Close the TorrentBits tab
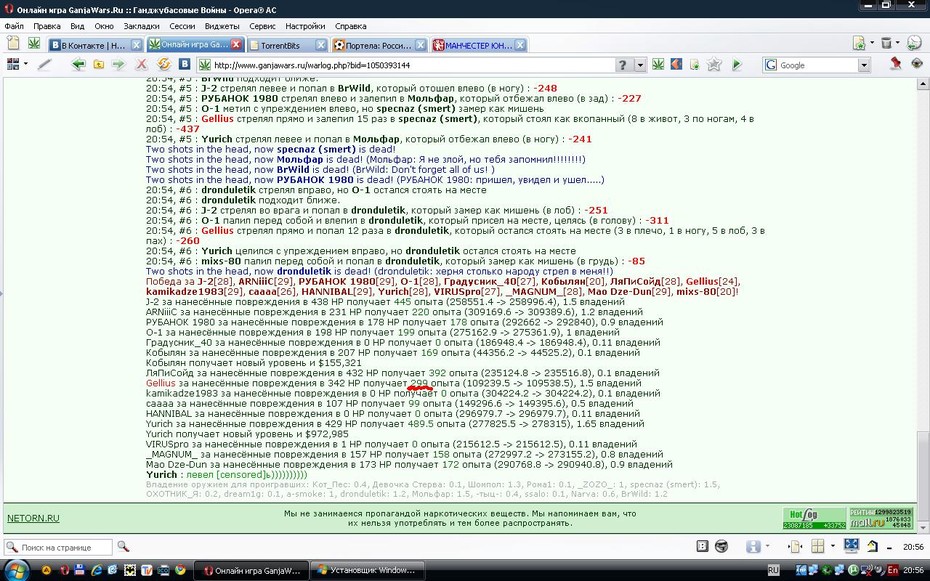This screenshot has height=581, width=930. pyautogui.click(x=320, y=44)
